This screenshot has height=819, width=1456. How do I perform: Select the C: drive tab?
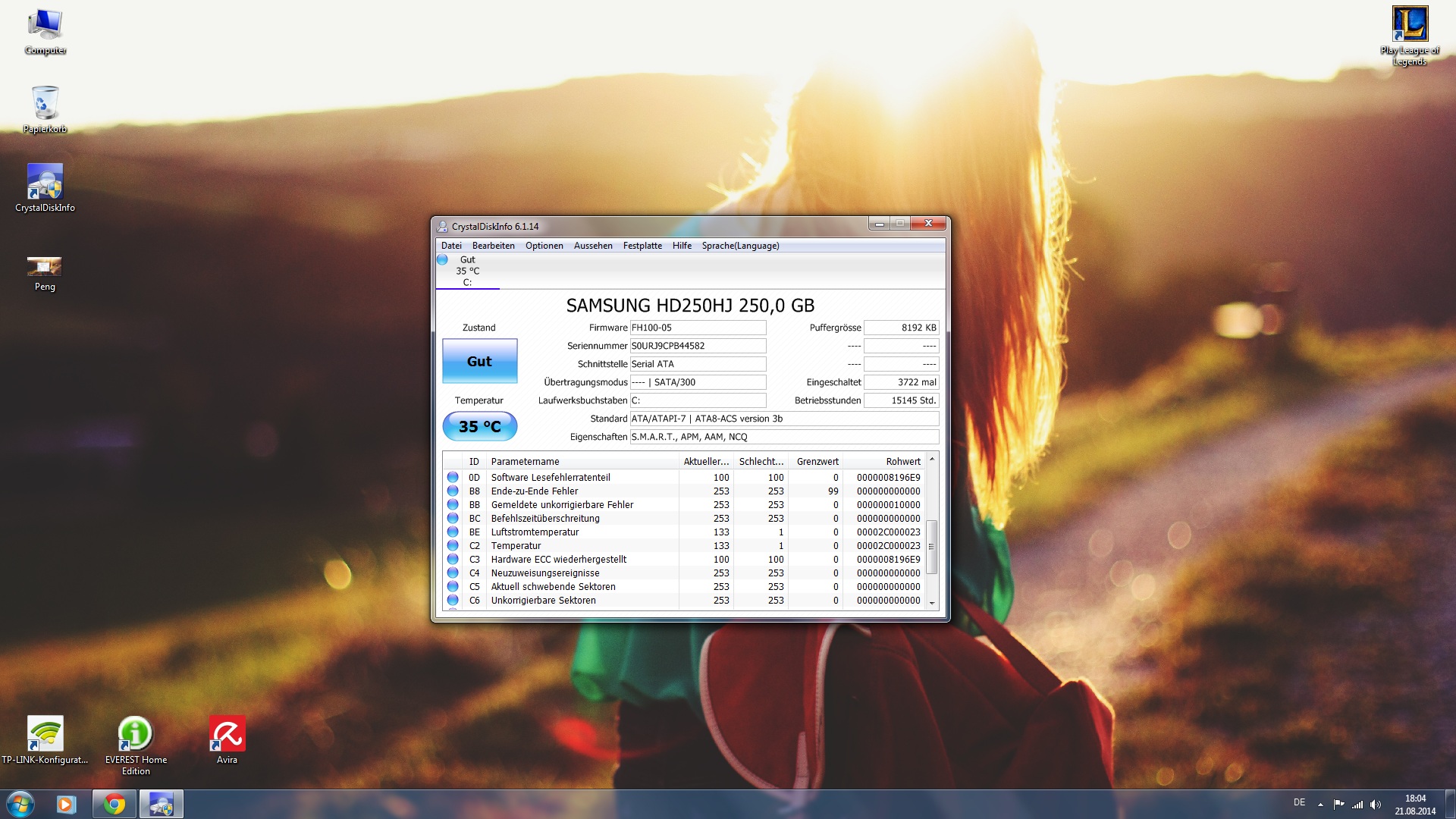coord(467,271)
